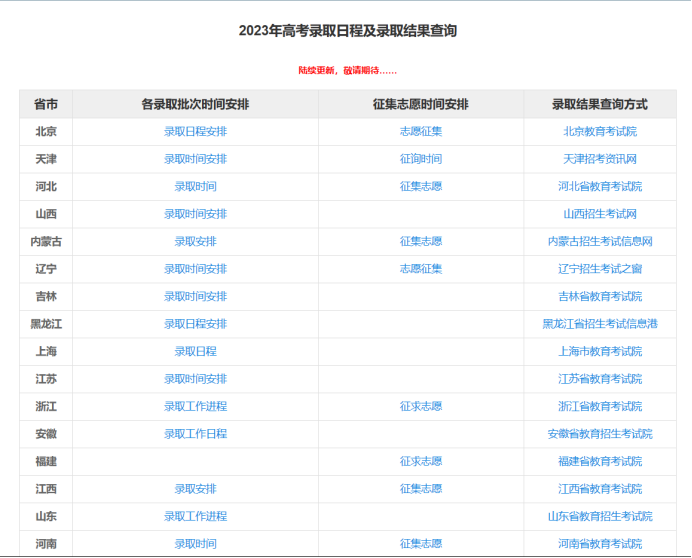Visit 江苏省教育考试院 link

[x=600, y=379]
